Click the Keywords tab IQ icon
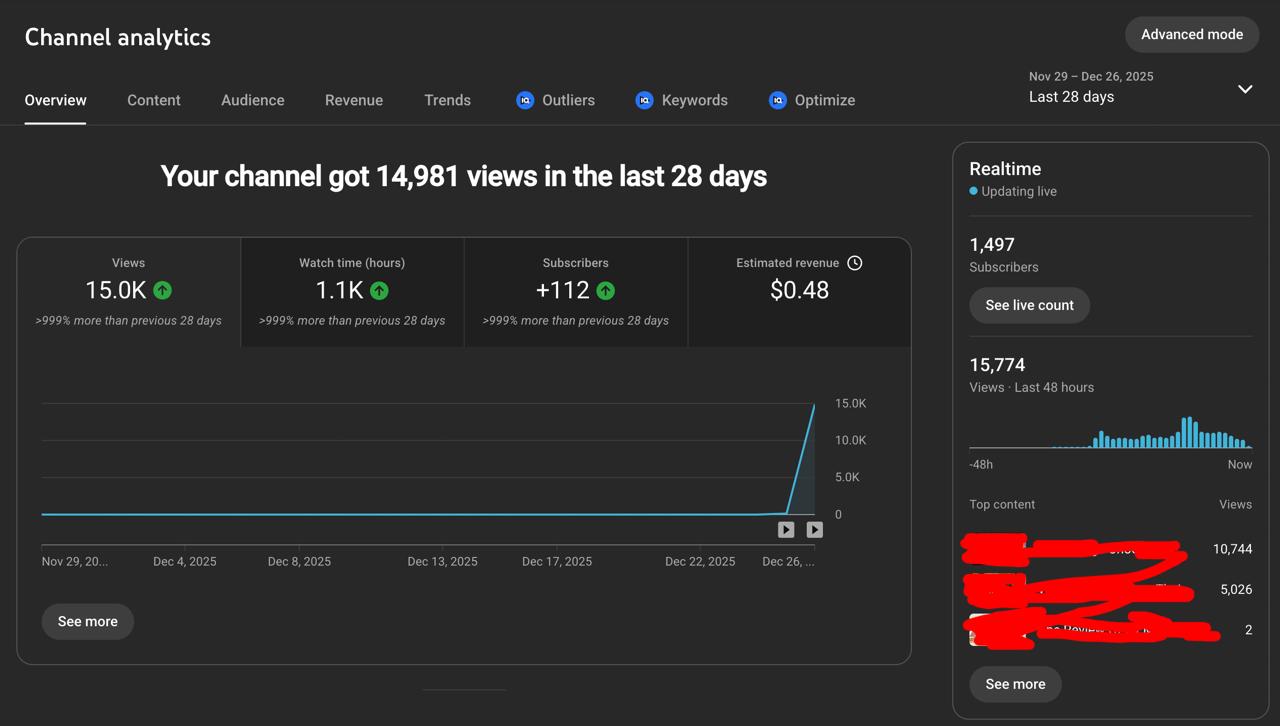This screenshot has height=726, width=1280. pyautogui.click(x=644, y=100)
